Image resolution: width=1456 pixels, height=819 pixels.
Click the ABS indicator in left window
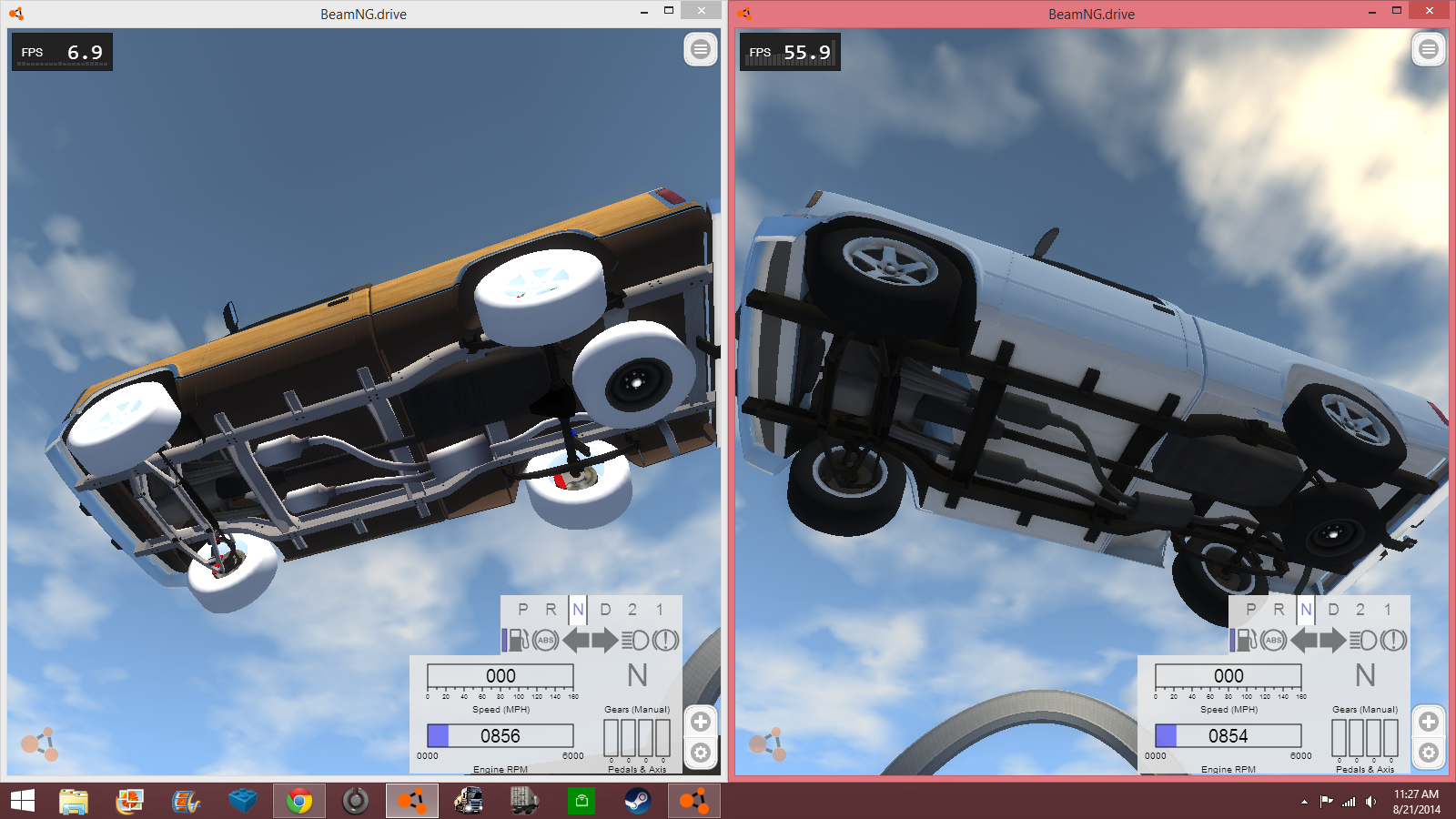pos(546,640)
